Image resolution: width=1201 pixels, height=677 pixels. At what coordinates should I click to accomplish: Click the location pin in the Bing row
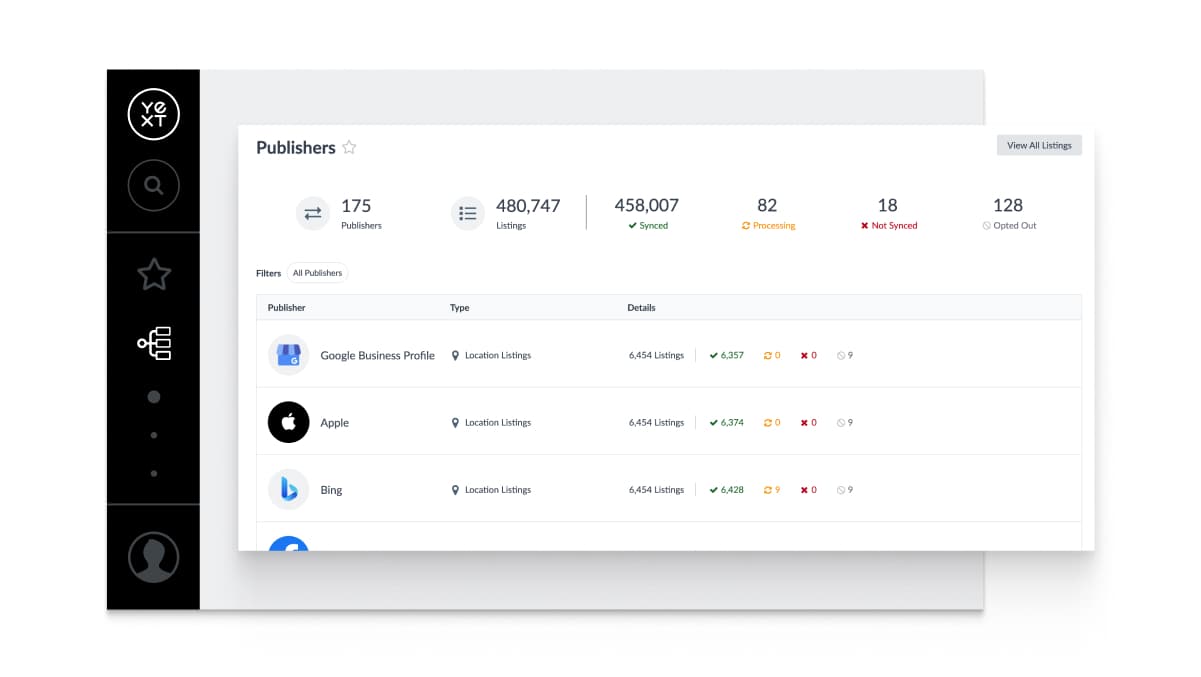[x=455, y=490]
